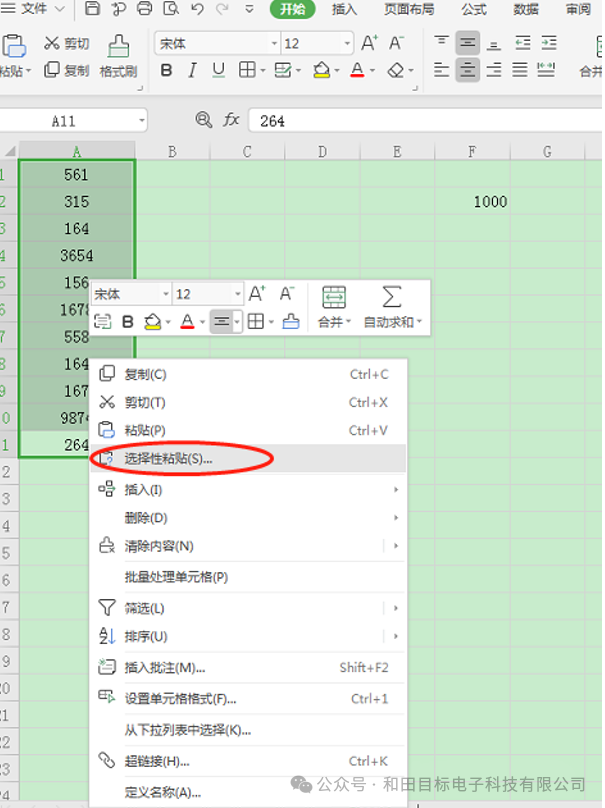The width and height of the screenshot is (605, 808).
Task: Align cell content to top
Action: coord(441,42)
